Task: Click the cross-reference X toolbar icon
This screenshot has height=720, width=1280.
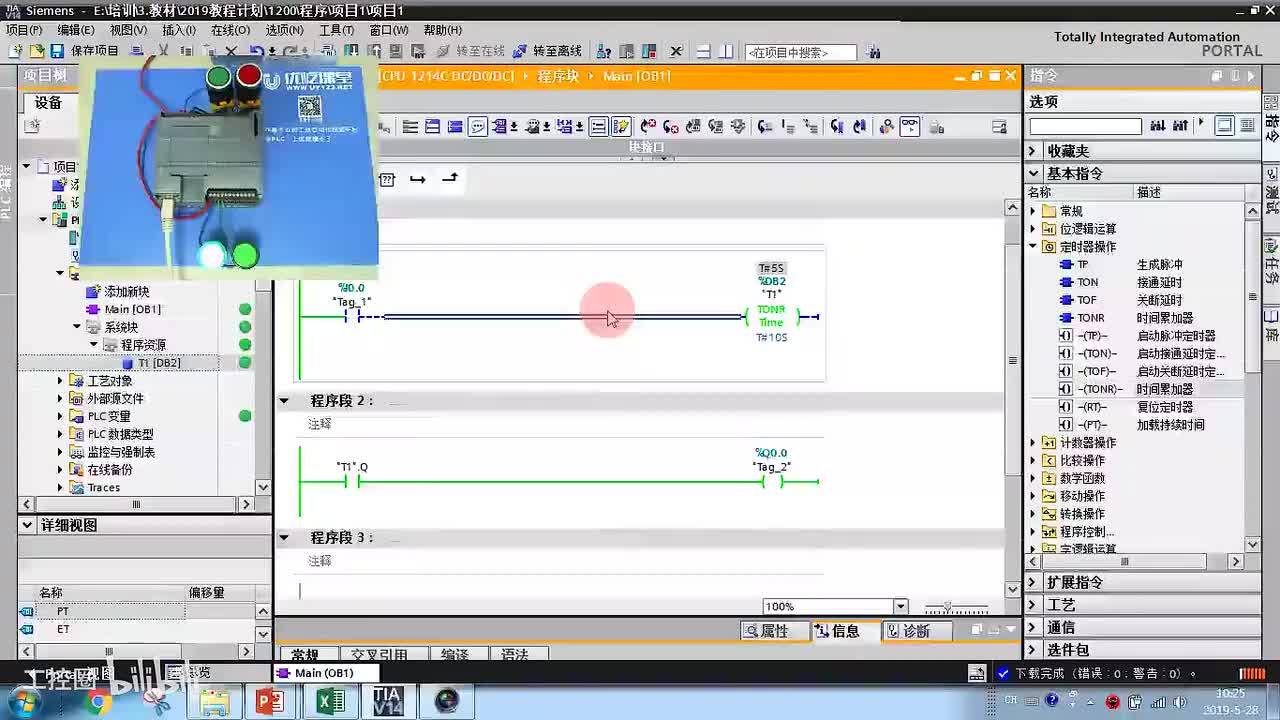Action: (x=676, y=51)
